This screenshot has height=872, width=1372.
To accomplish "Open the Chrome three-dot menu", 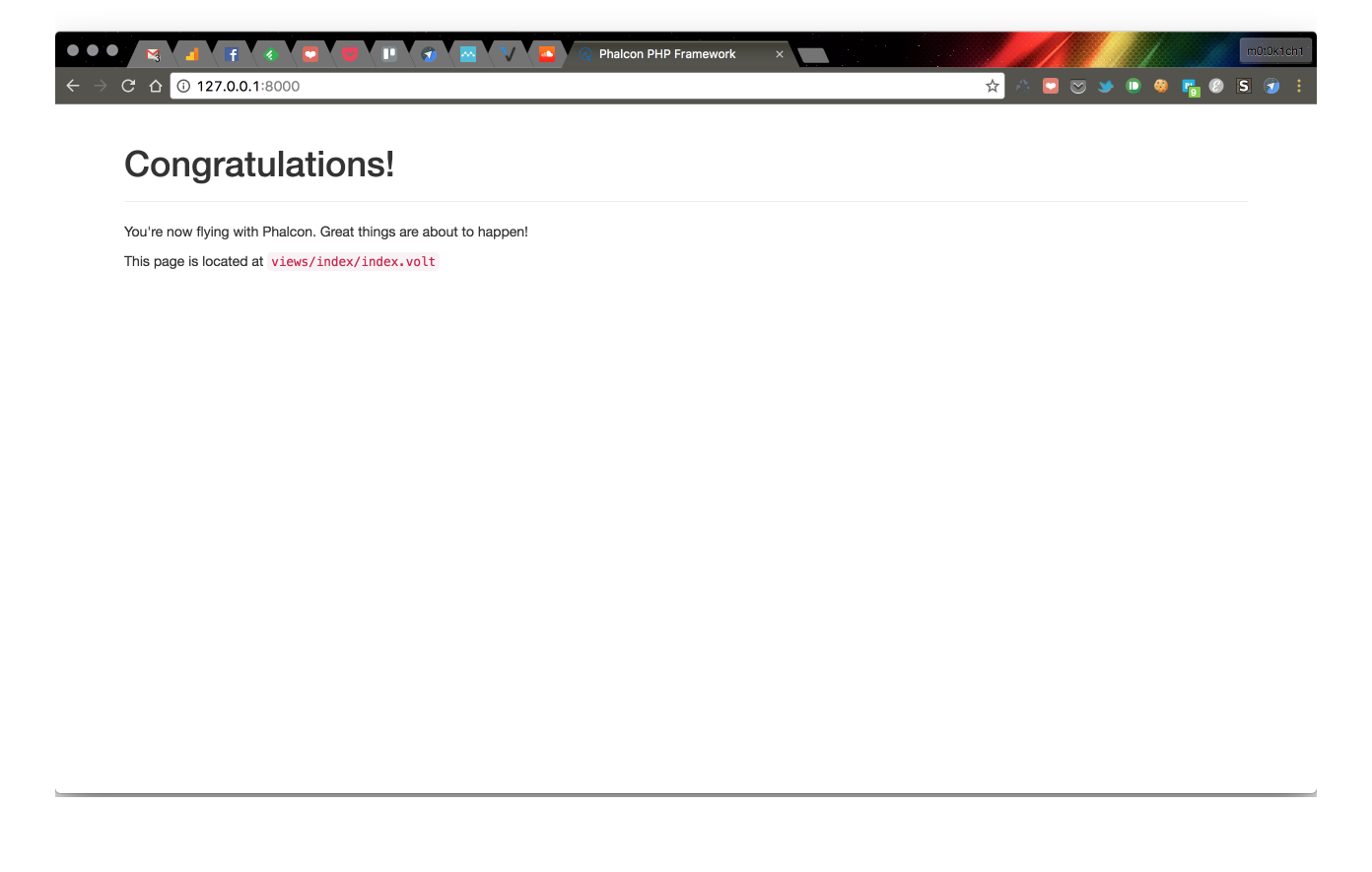I will click(x=1299, y=86).
